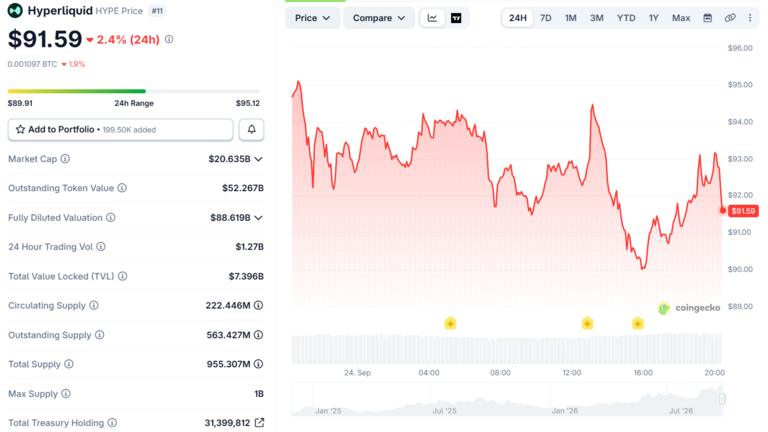Viewport: 768px width, 432px height.
Task: Click the $20.635B market cap value
Action: coord(229,159)
